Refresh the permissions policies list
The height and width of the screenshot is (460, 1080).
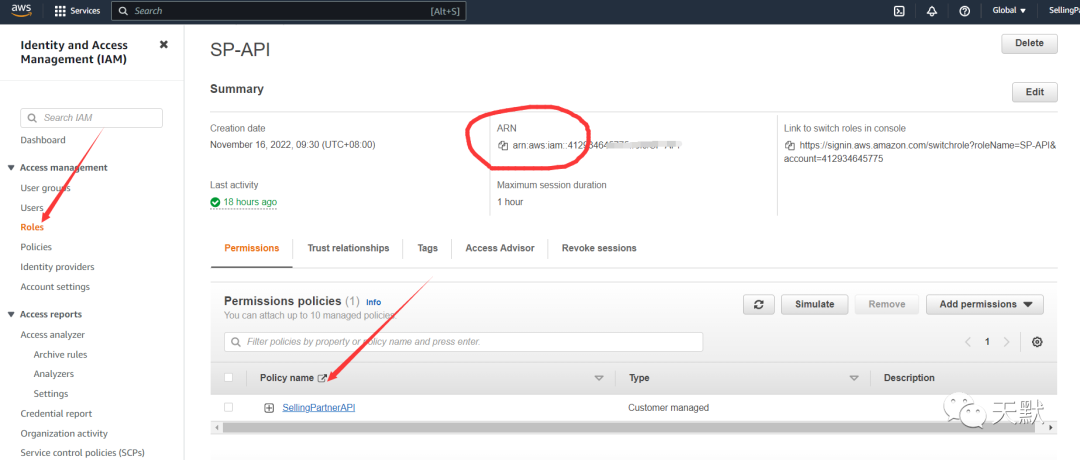759,304
